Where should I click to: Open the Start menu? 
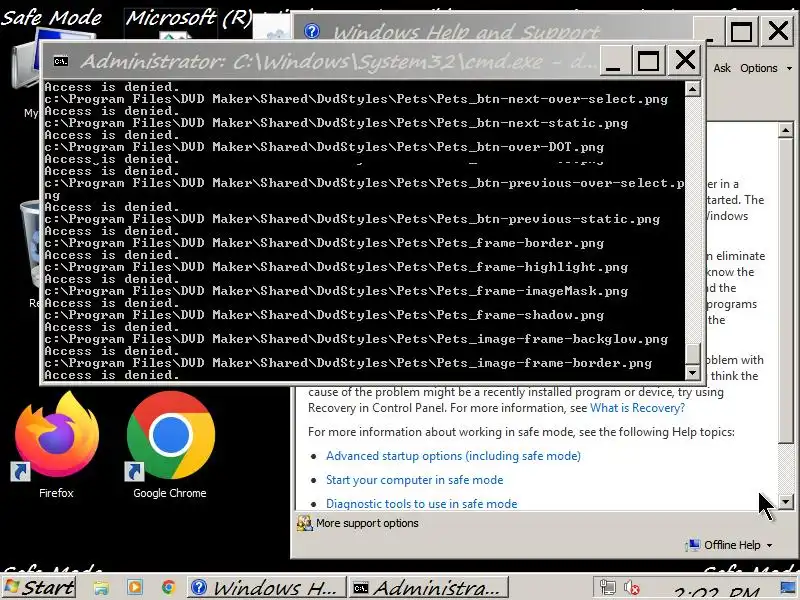tap(39, 587)
